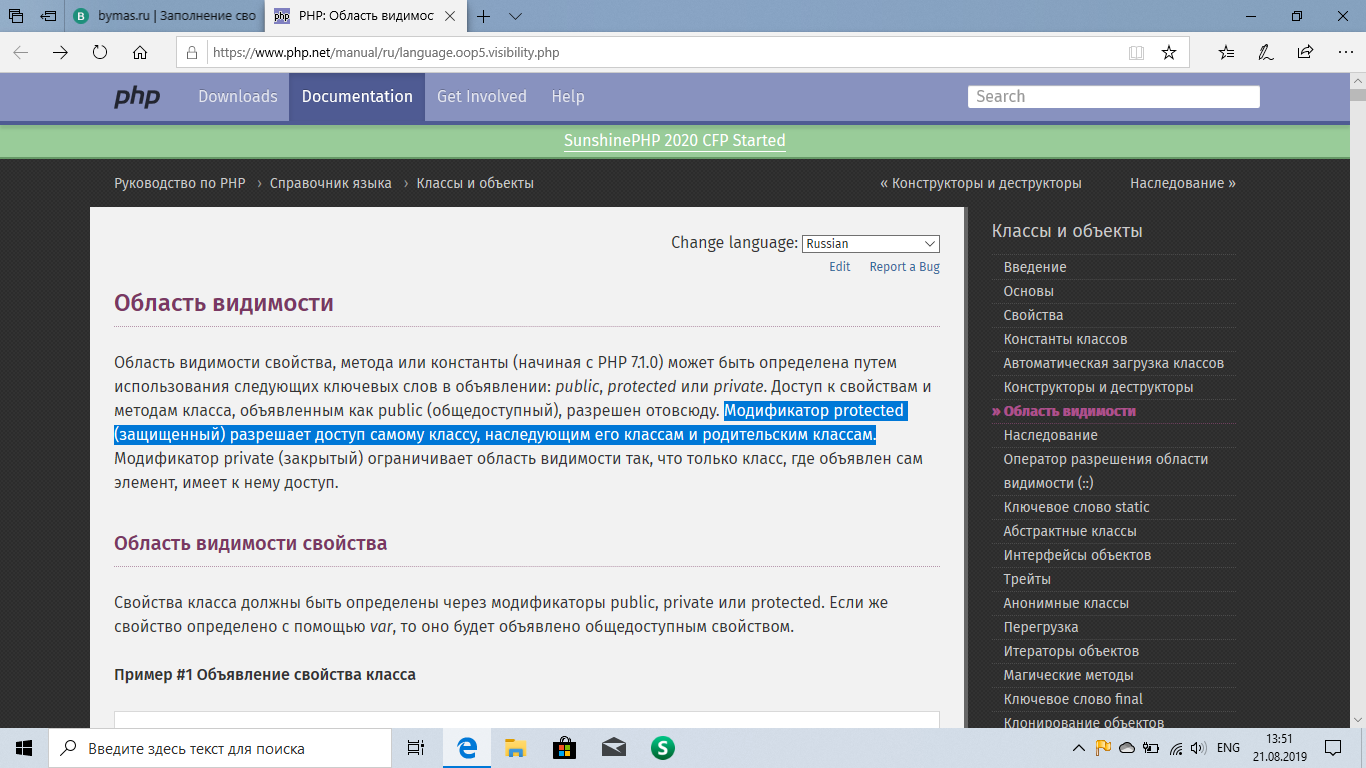Open Task View in the taskbar

(416, 748)
